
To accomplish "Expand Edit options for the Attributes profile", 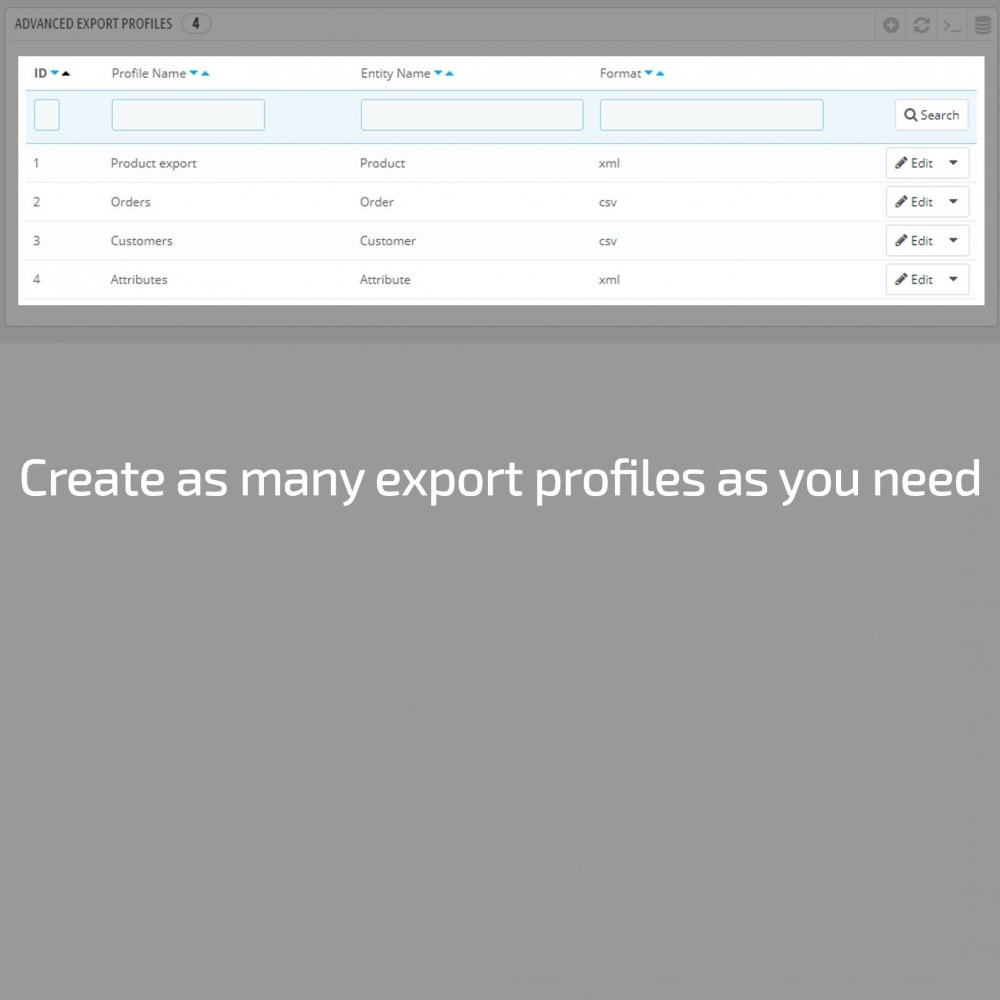I will [x=952, y=279].
